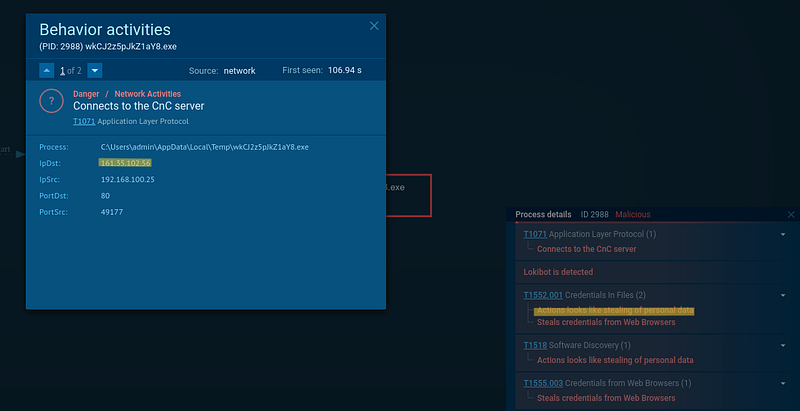Select the red-outlined .exe process node
The image size is (800, 411).
407,195
